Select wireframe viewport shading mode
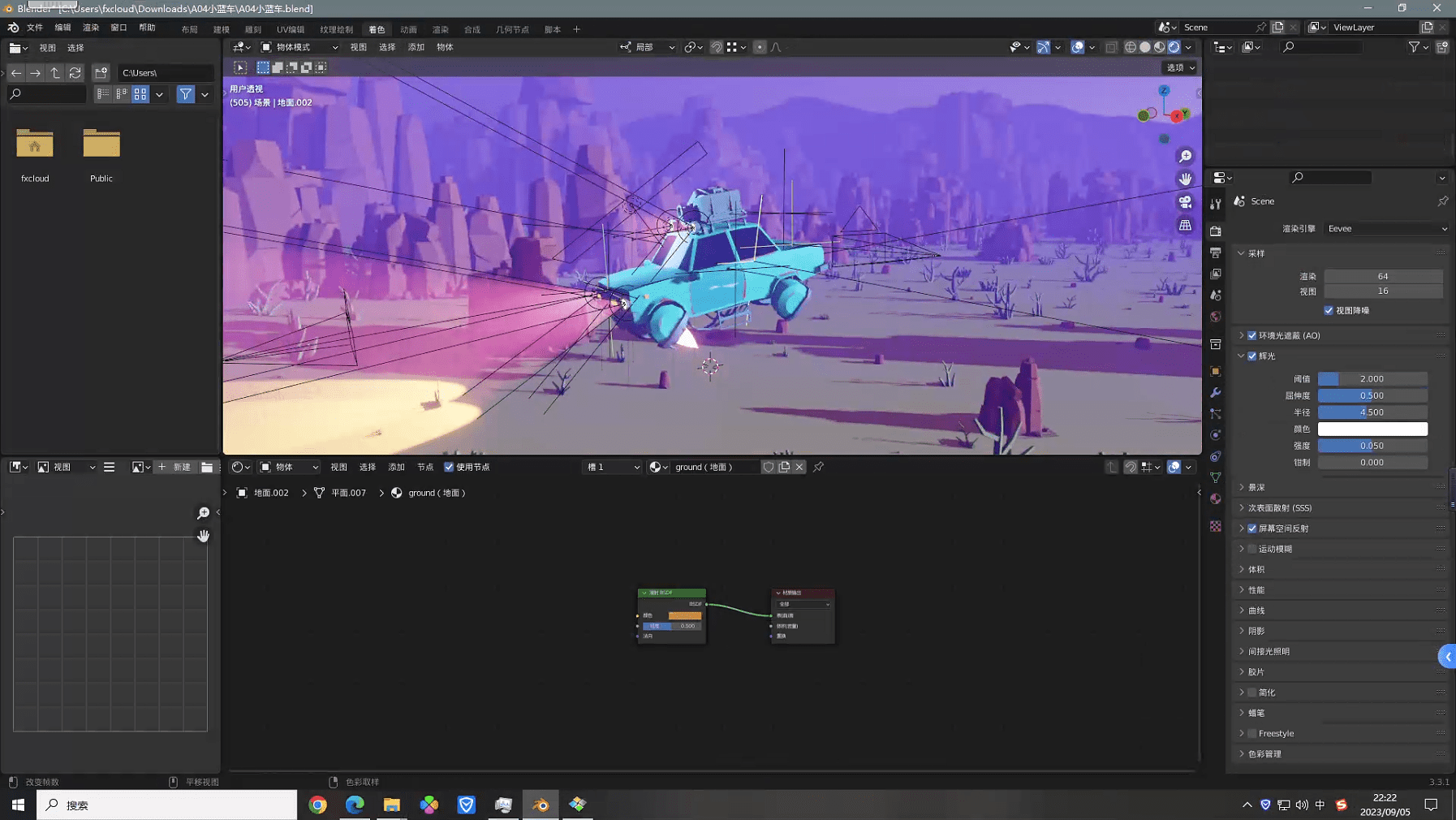Viewport: 1456px width, 820px height. click(1131, 47)
